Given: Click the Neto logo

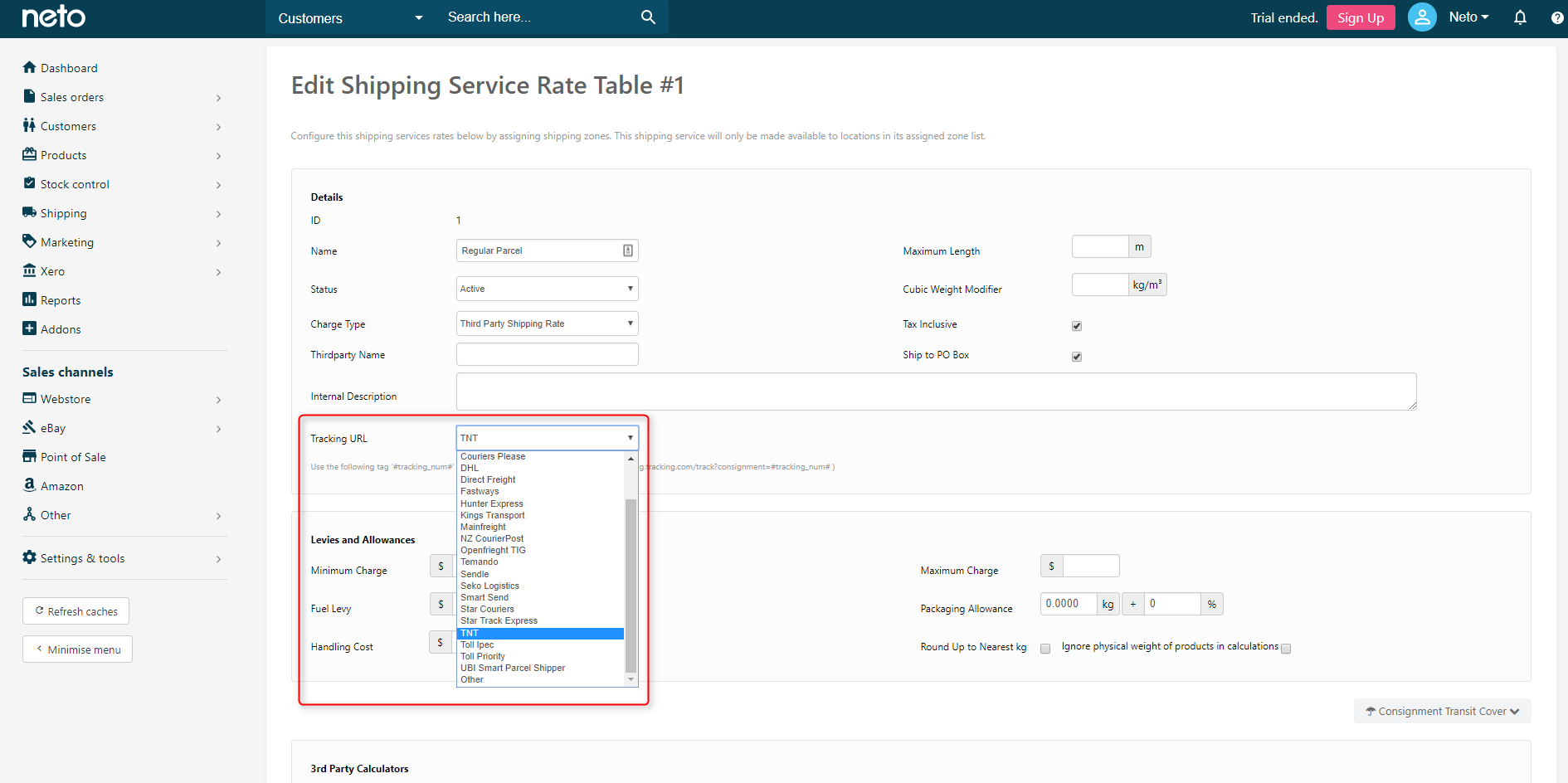Looking at the screenshot, I should 53,17.
